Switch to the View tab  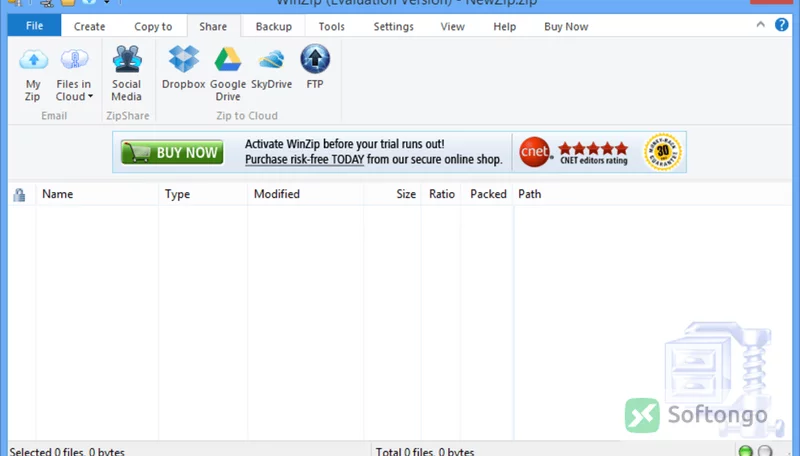pos(453,27)
